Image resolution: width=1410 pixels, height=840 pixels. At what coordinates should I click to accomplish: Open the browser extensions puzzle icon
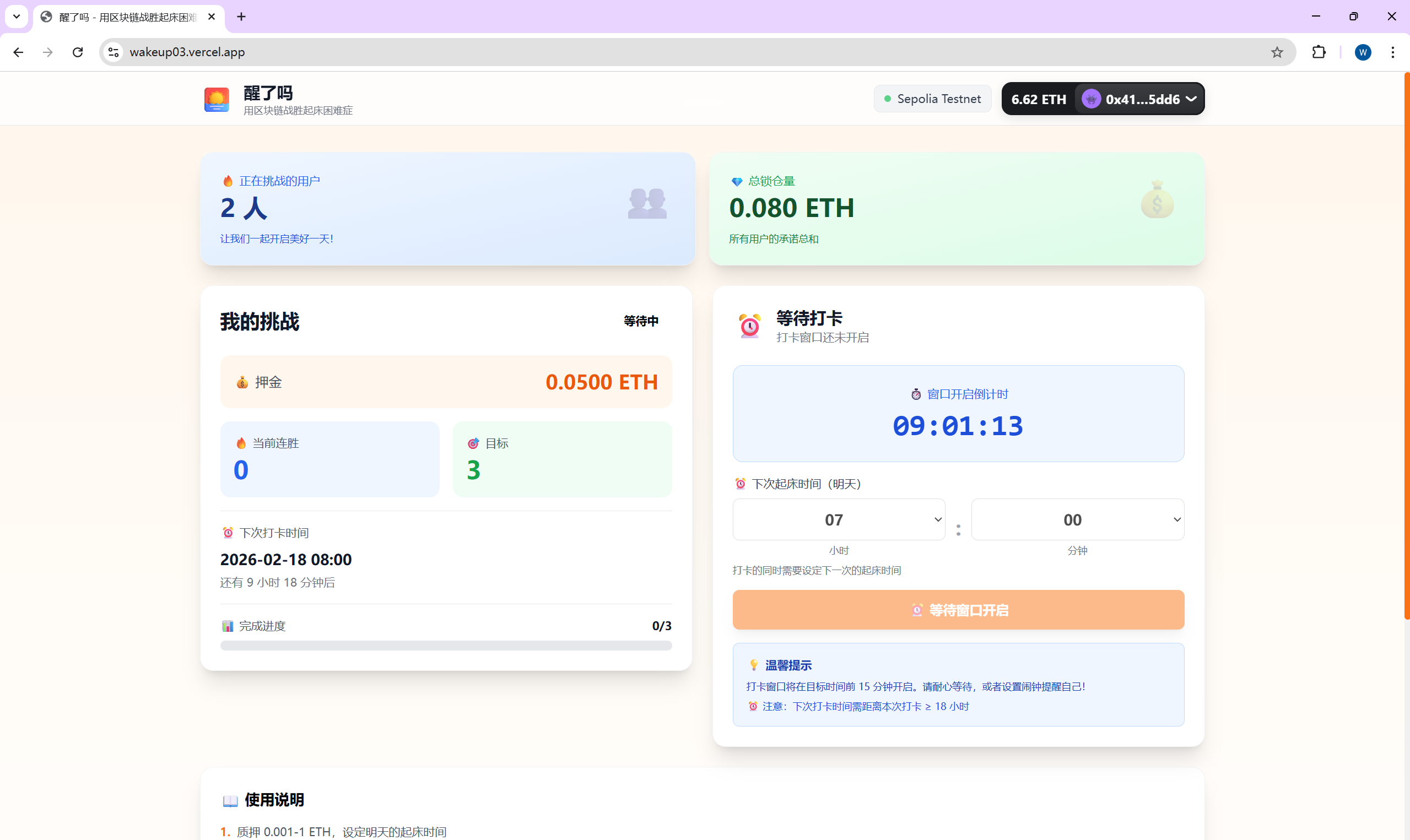1319,52
